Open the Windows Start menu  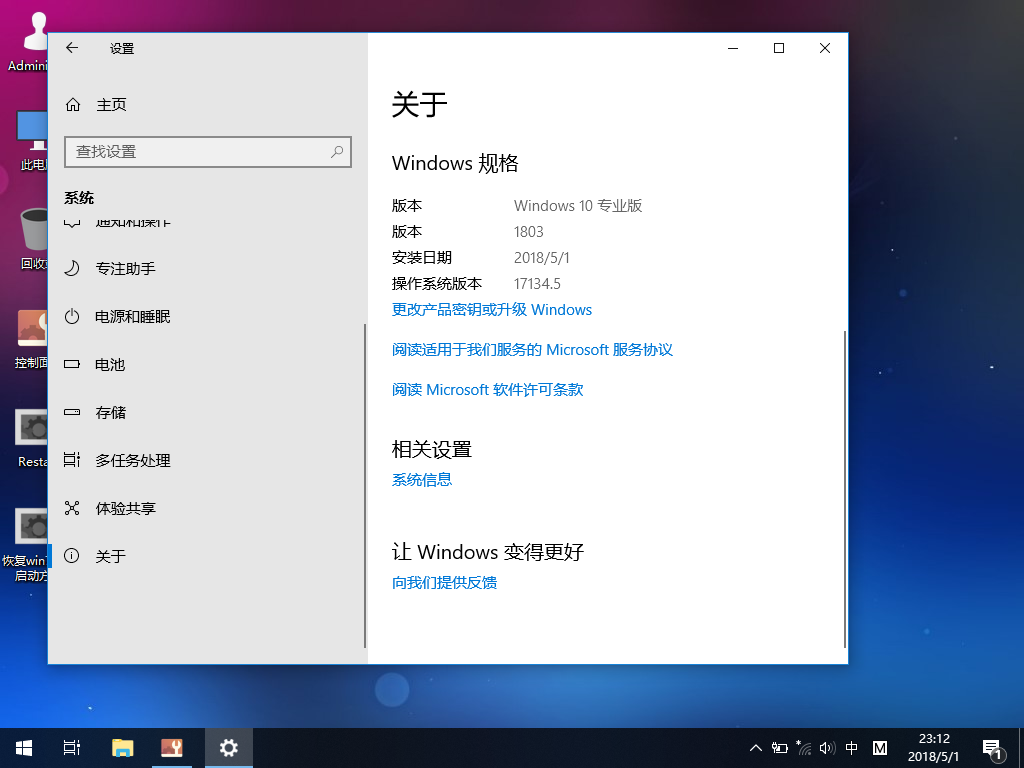point(24,748)
